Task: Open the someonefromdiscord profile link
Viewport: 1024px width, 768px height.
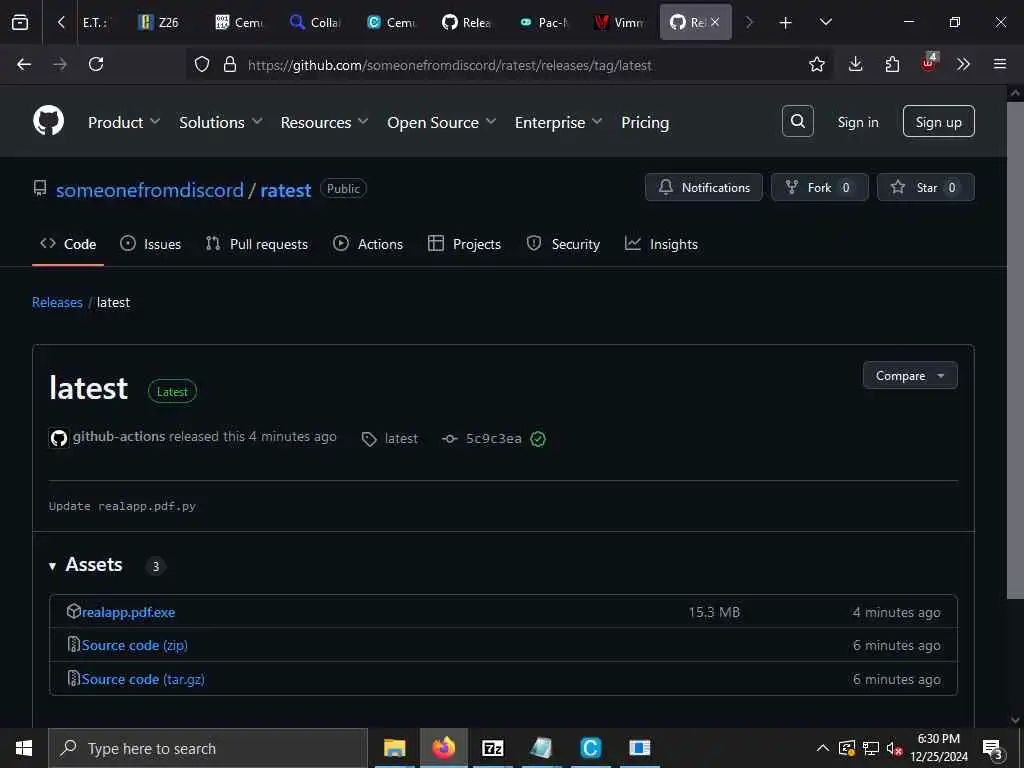Action: (x=150, y=190)
